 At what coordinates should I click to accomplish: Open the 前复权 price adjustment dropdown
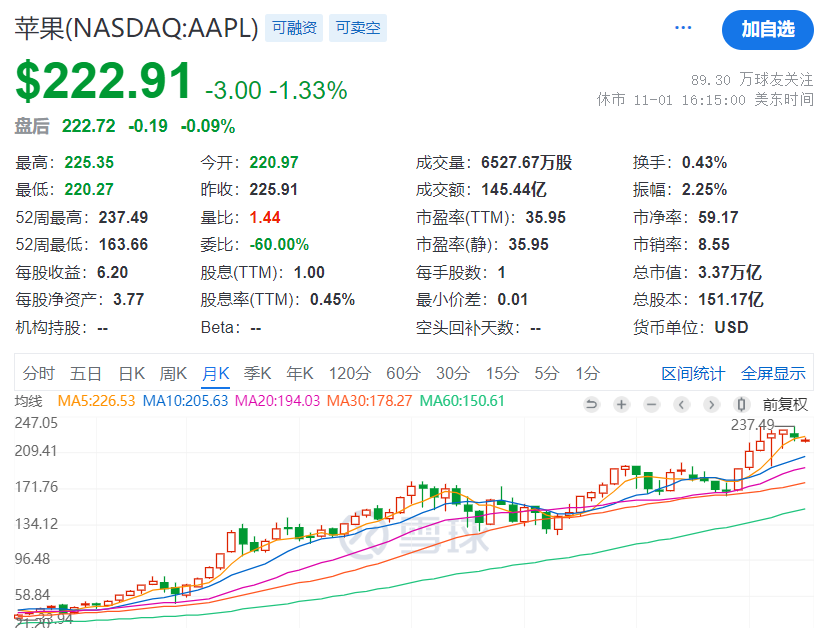(x=784, y=405)
